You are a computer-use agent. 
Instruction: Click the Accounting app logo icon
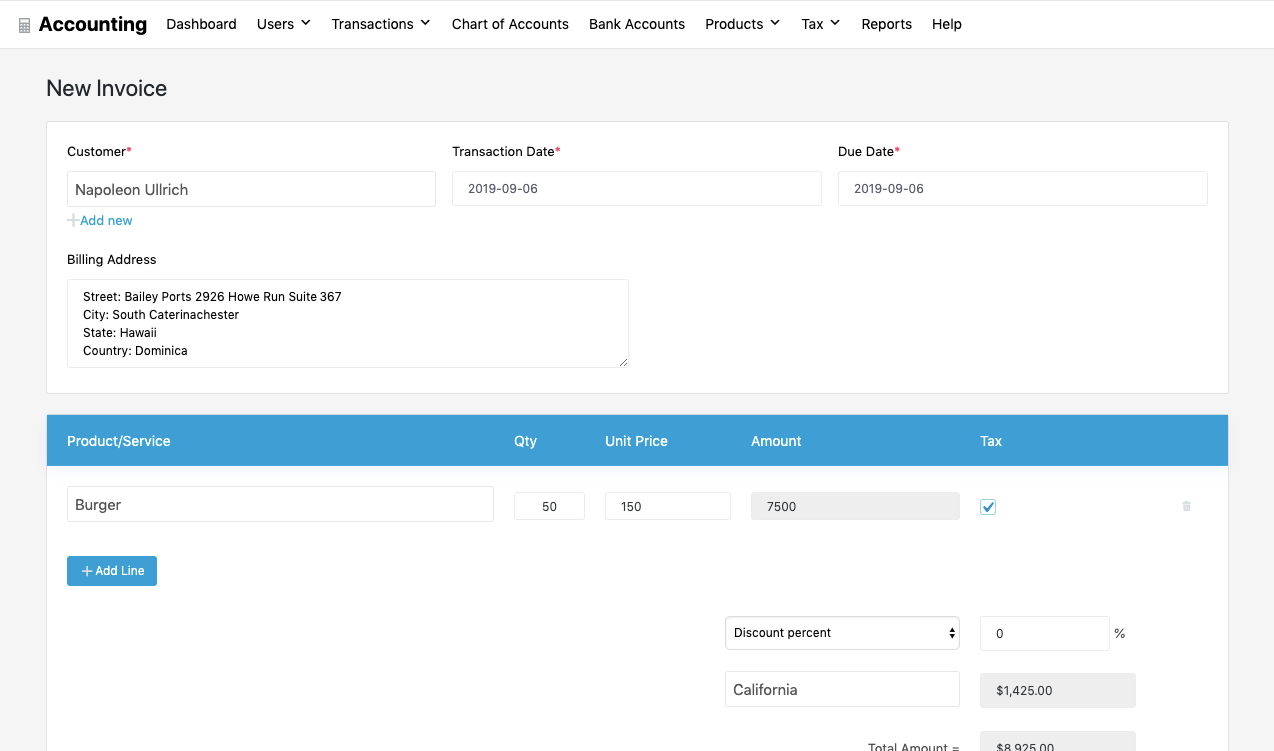(x=24, y=23)
